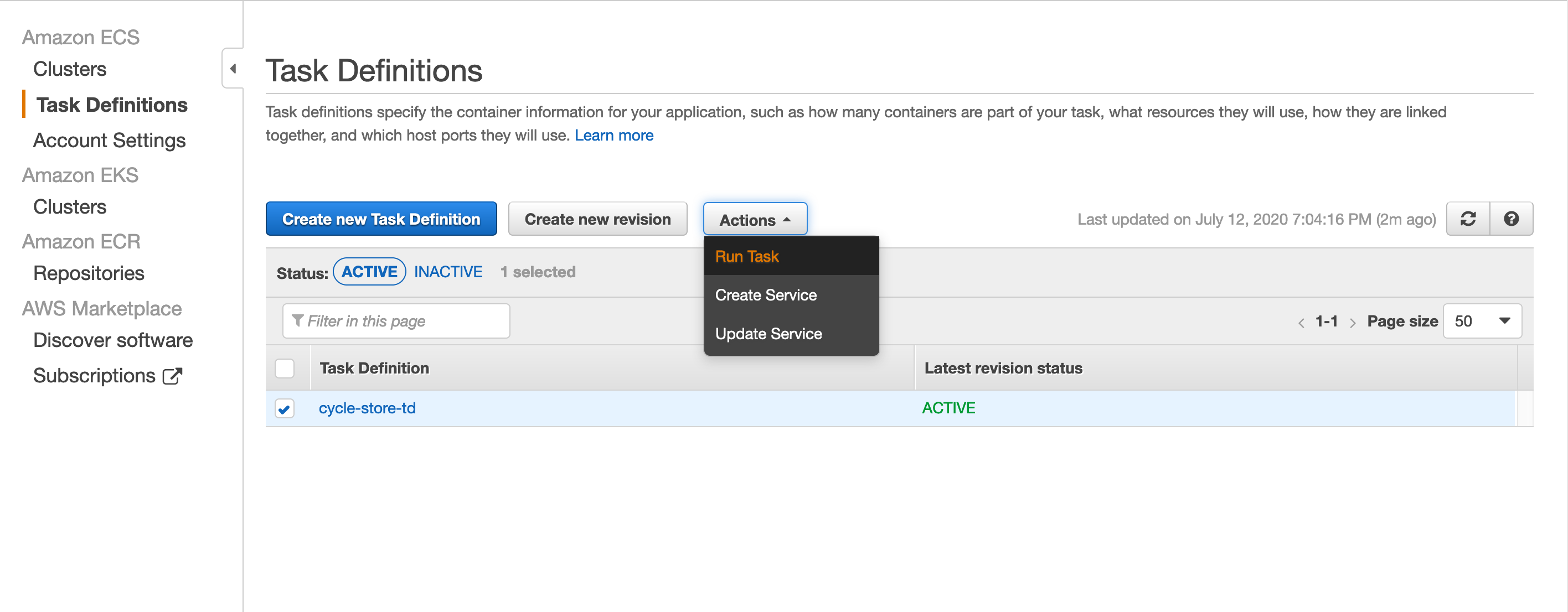The image size is (1568, 612).
Task: Open the help question mark icon
Action: coord(1511,219)
